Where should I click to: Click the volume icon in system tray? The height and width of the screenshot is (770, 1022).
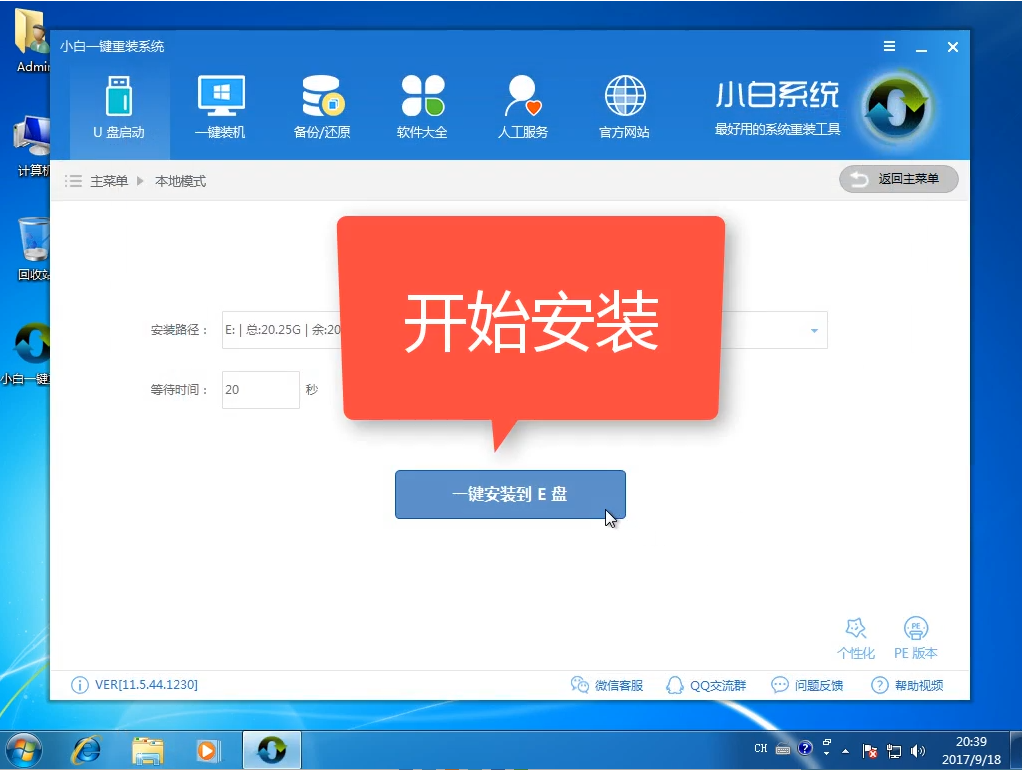tap(918, 750)
